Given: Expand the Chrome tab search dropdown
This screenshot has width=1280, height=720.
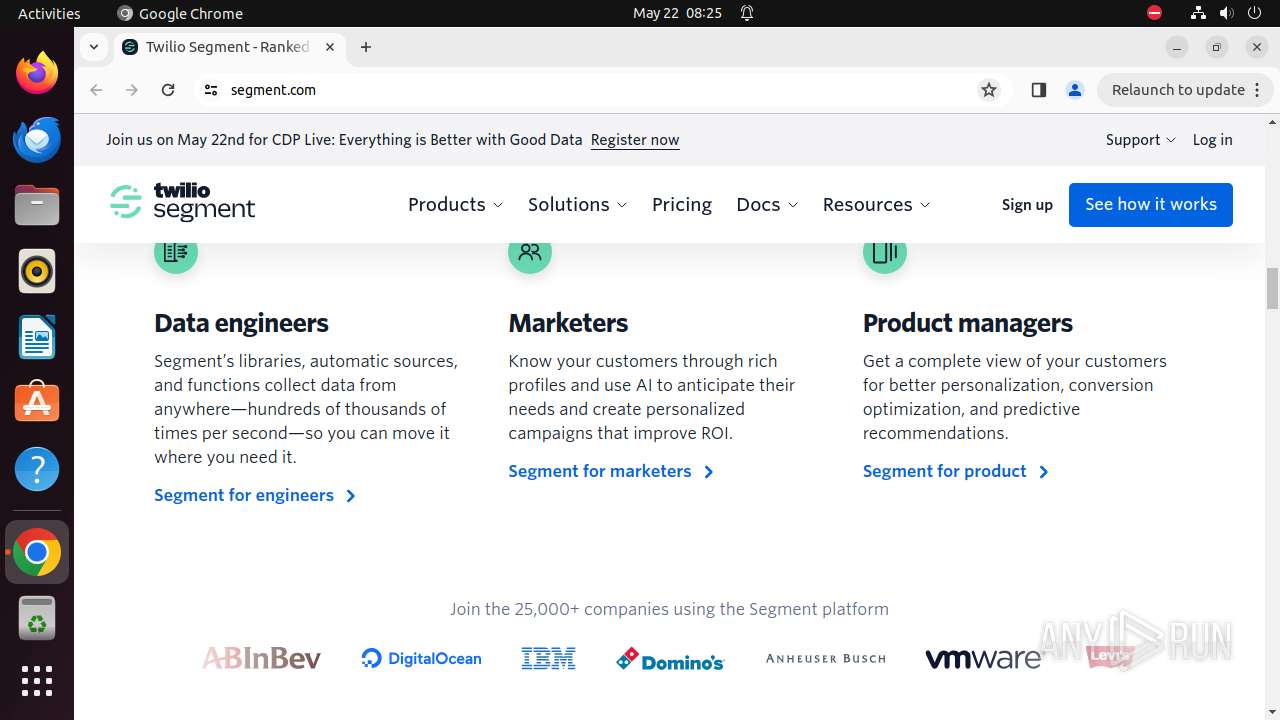Looking at the screenshot, I should [93, 47].
